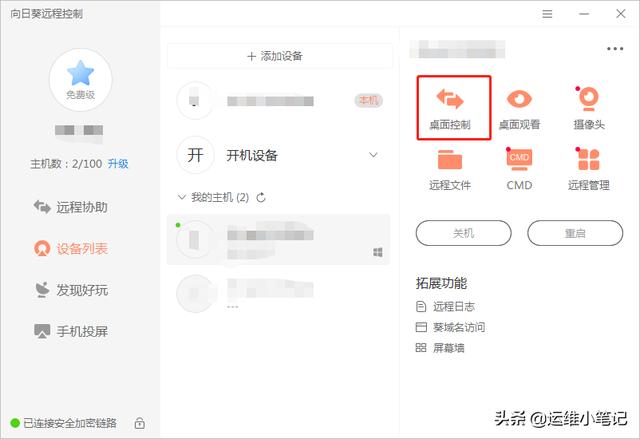Start the CMD remote command line
The width and height of the screenshot is (640, 439).
(519, 169)
